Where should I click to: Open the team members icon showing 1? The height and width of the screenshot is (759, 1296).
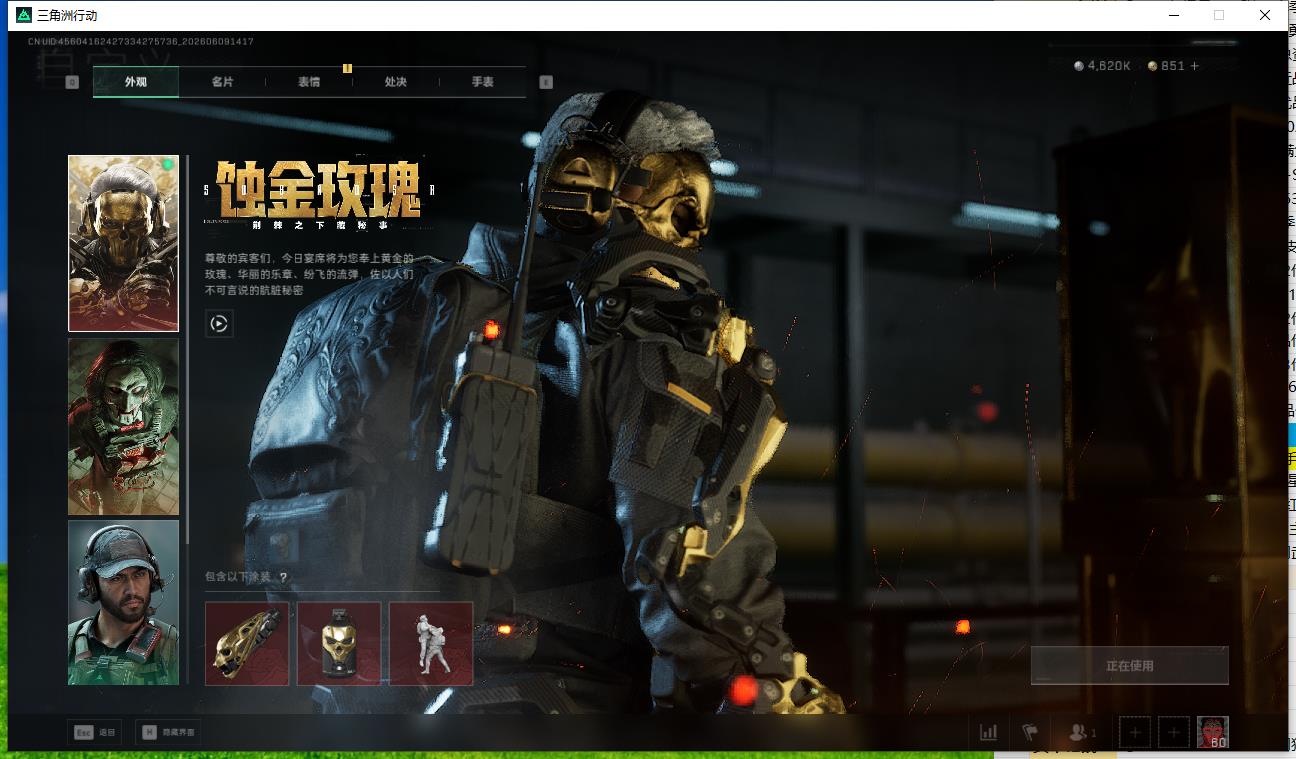click(1082, 732)
